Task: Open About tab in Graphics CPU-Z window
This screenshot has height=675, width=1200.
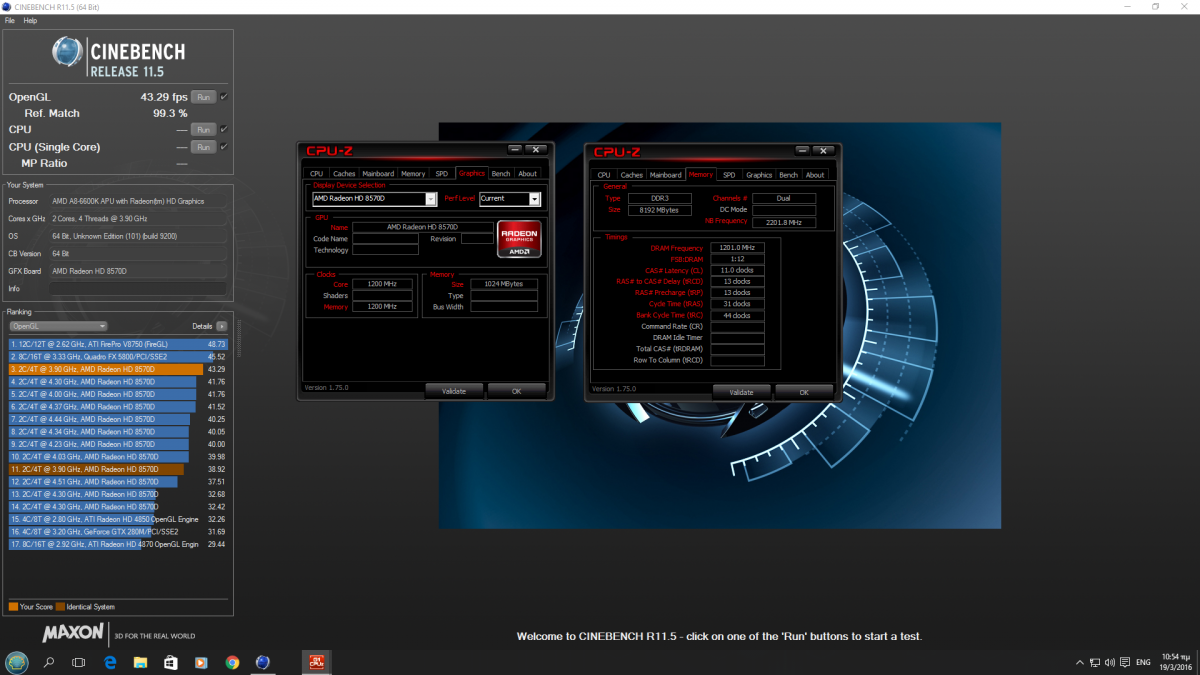Action: click(528, 174)
